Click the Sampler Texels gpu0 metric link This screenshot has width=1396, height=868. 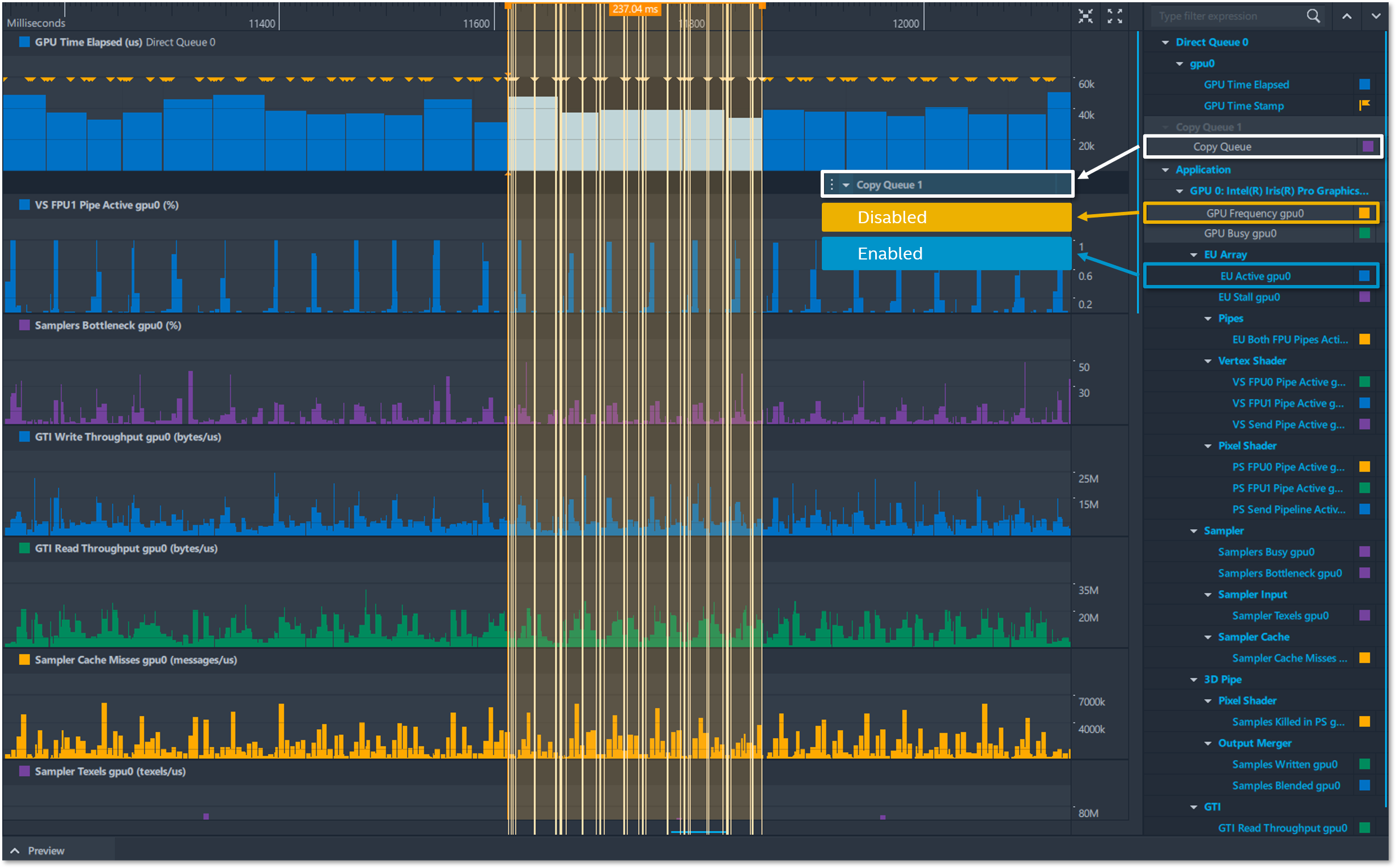1280,615
